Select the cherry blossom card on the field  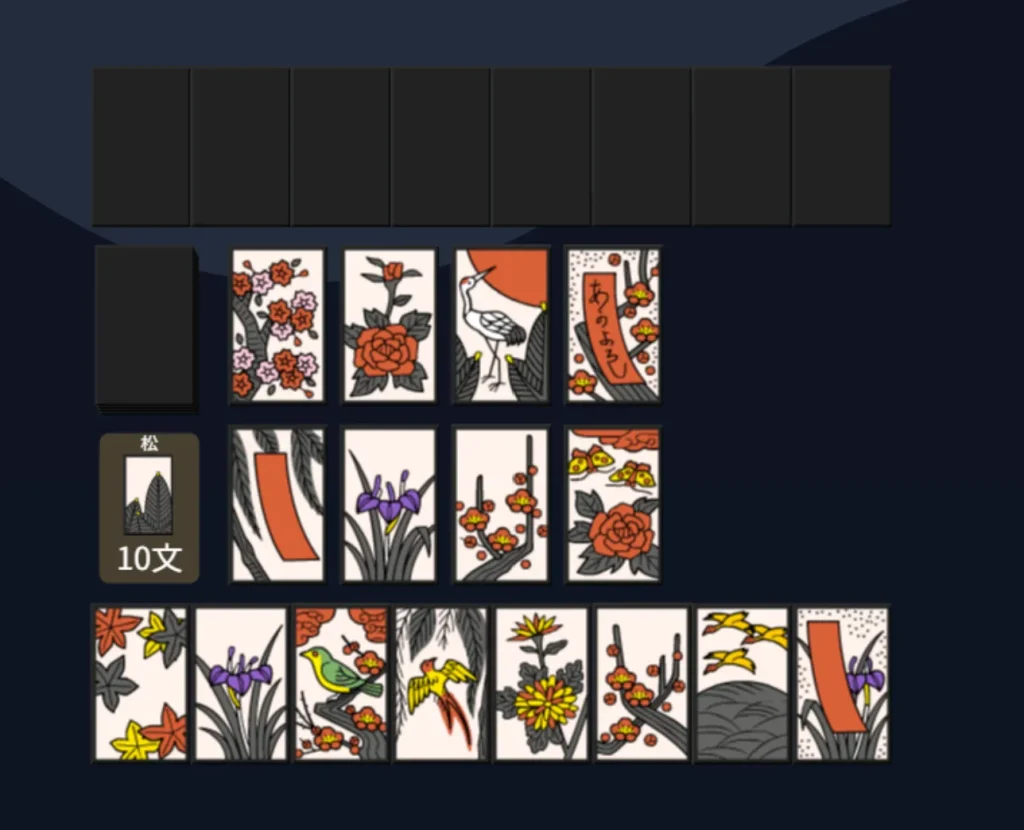[x=278, y=325]
